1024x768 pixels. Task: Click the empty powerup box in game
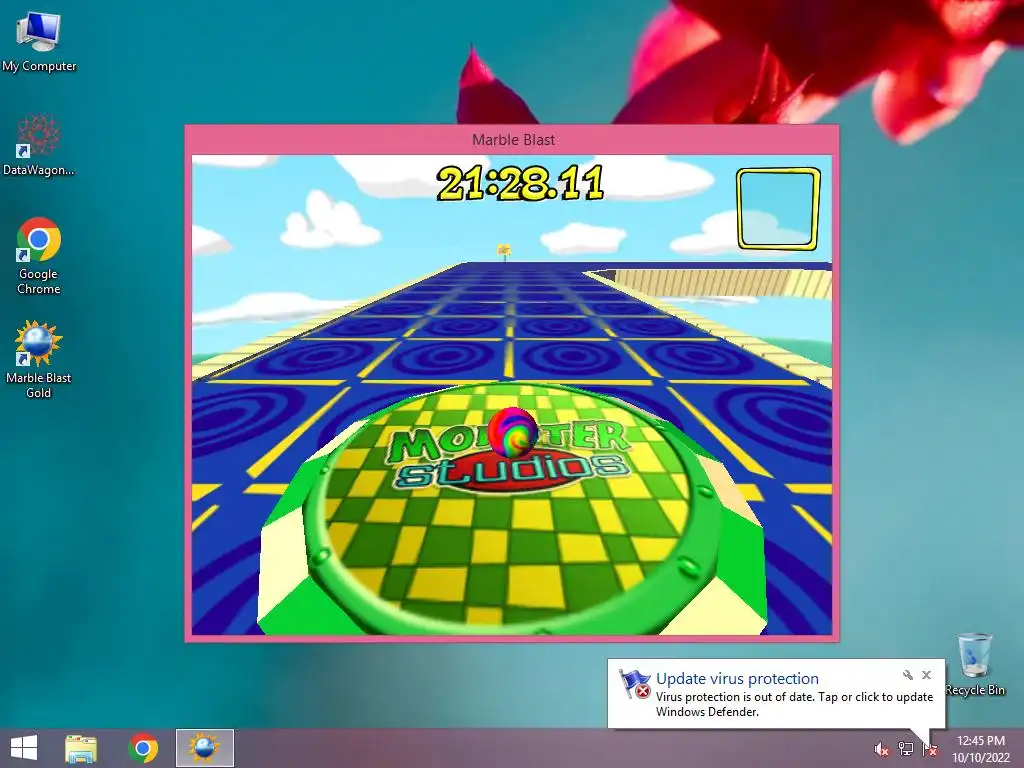(x=778, y=209)
